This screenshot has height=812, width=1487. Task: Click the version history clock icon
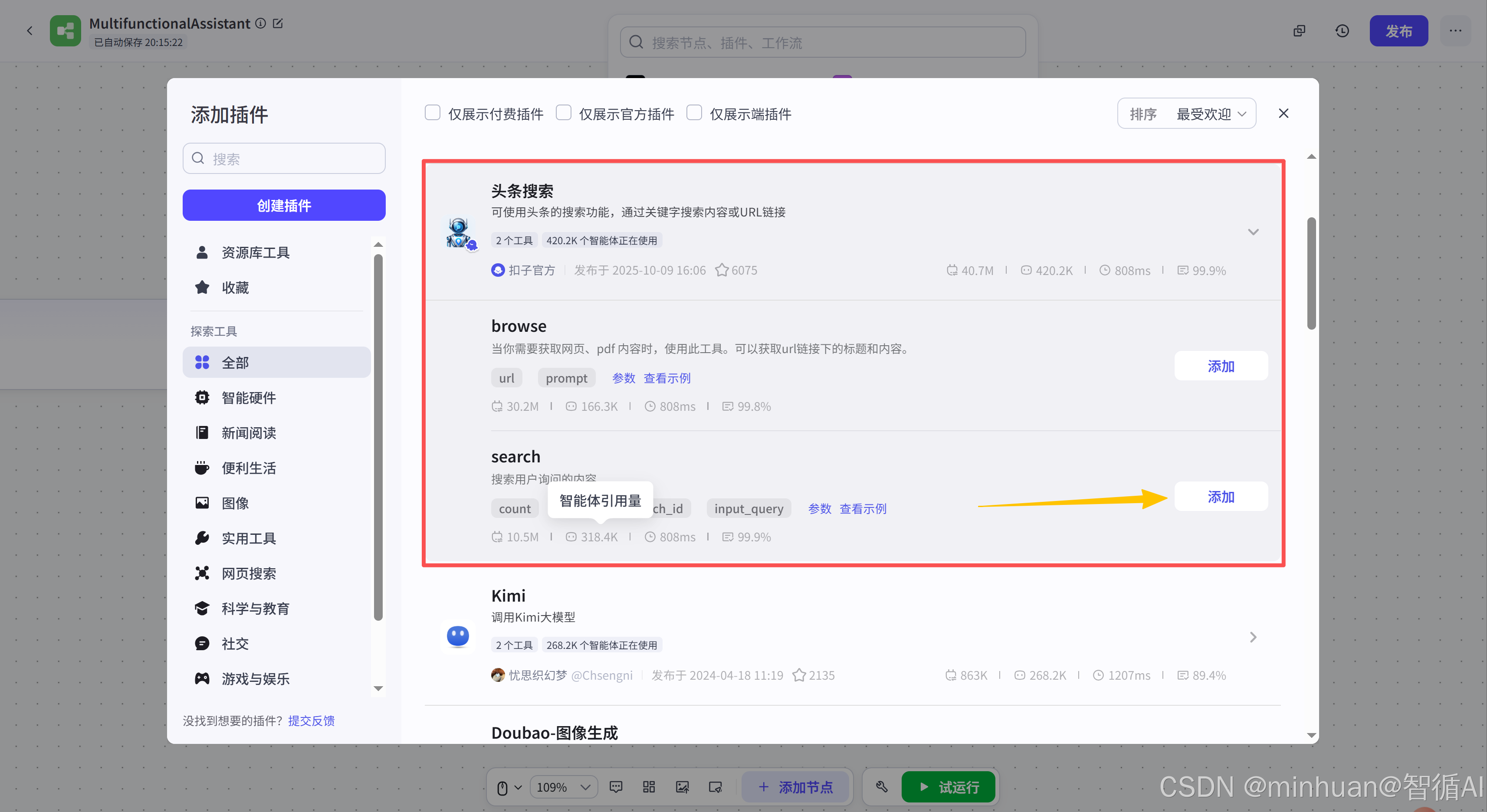1342,31
